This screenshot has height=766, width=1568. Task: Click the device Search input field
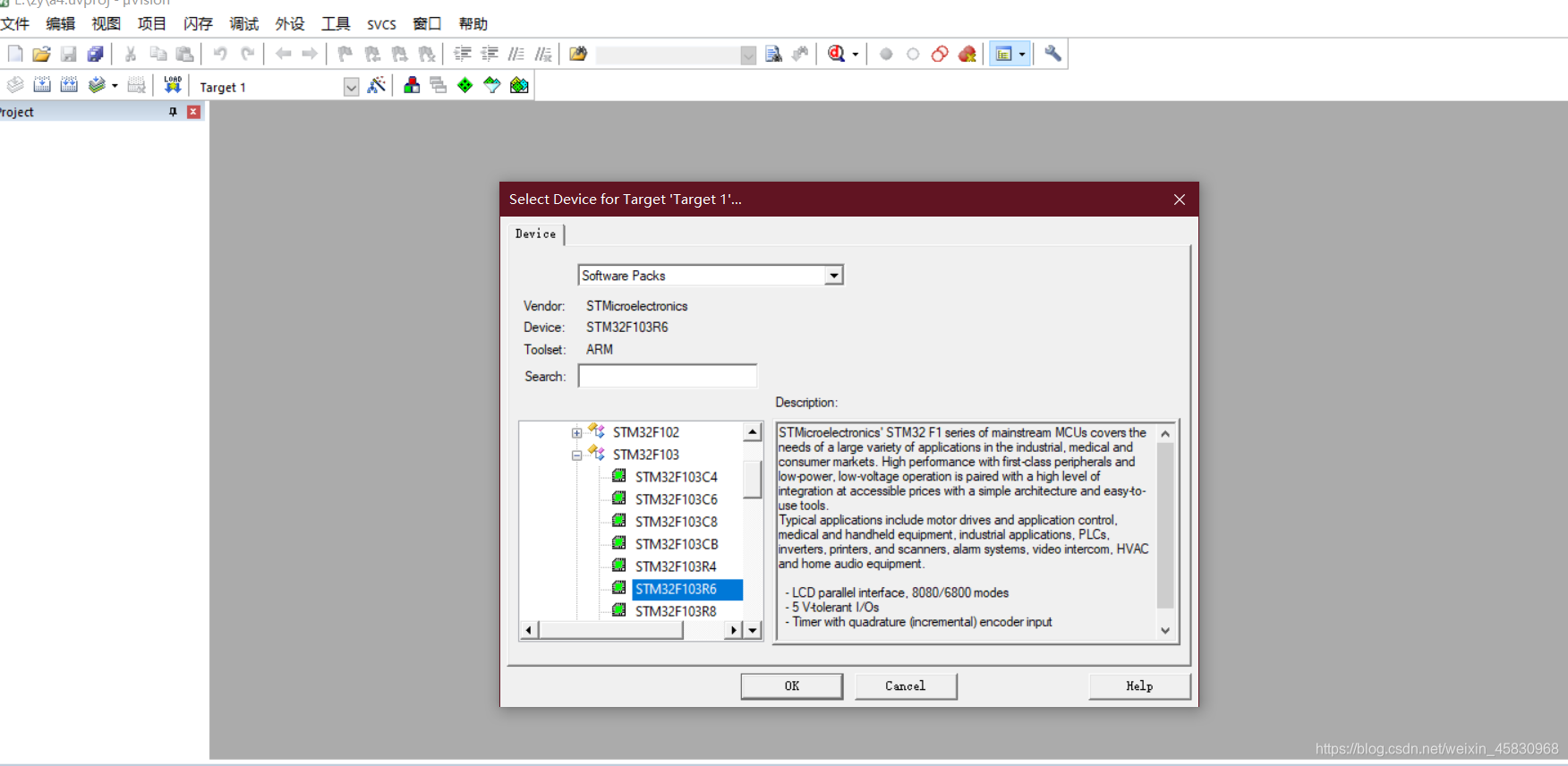point(668,376)
